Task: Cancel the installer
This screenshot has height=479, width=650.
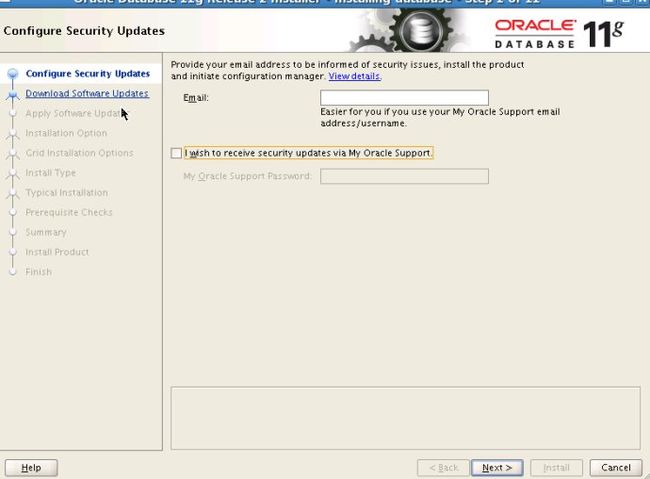Action: (616, 468)
